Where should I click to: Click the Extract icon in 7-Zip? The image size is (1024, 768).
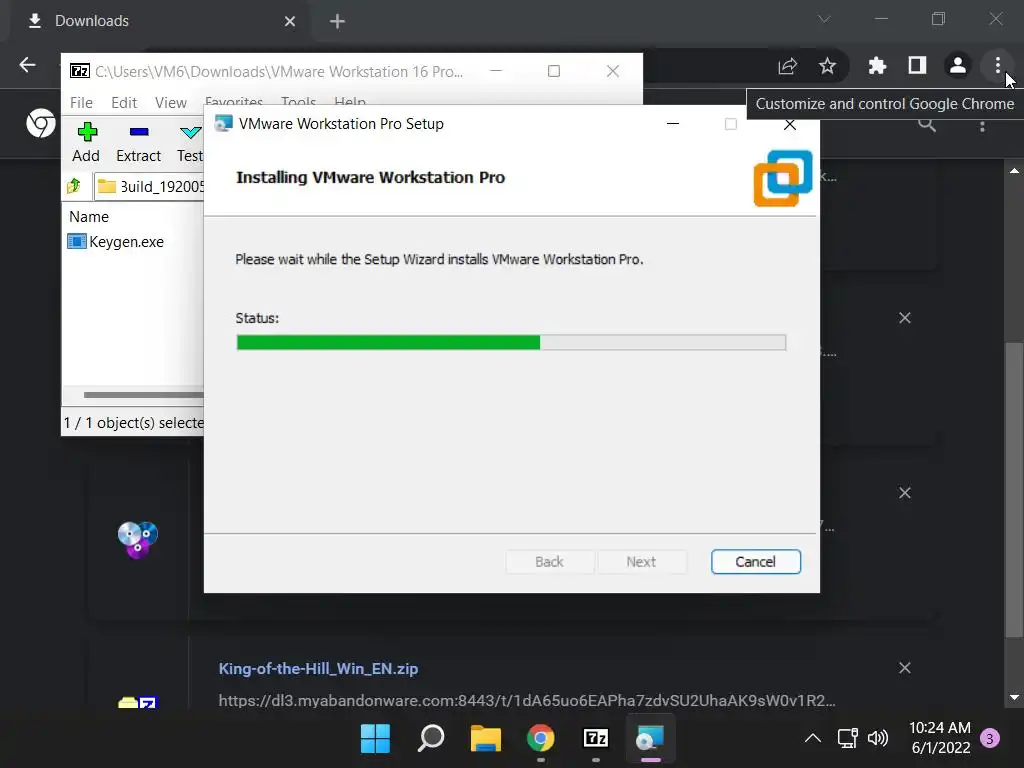tap(138, 142)
